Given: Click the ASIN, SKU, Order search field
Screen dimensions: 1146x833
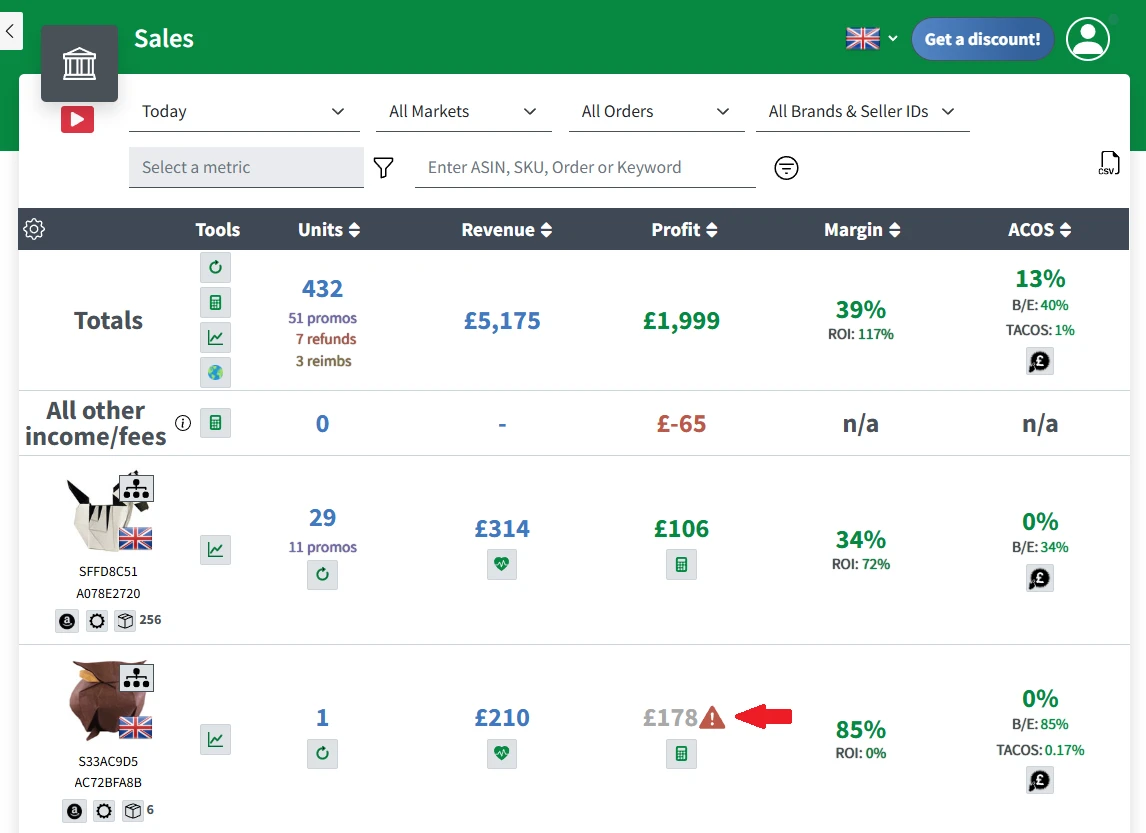Looking at the screenshot, I should pyautogui.click(x=585, y=167).
